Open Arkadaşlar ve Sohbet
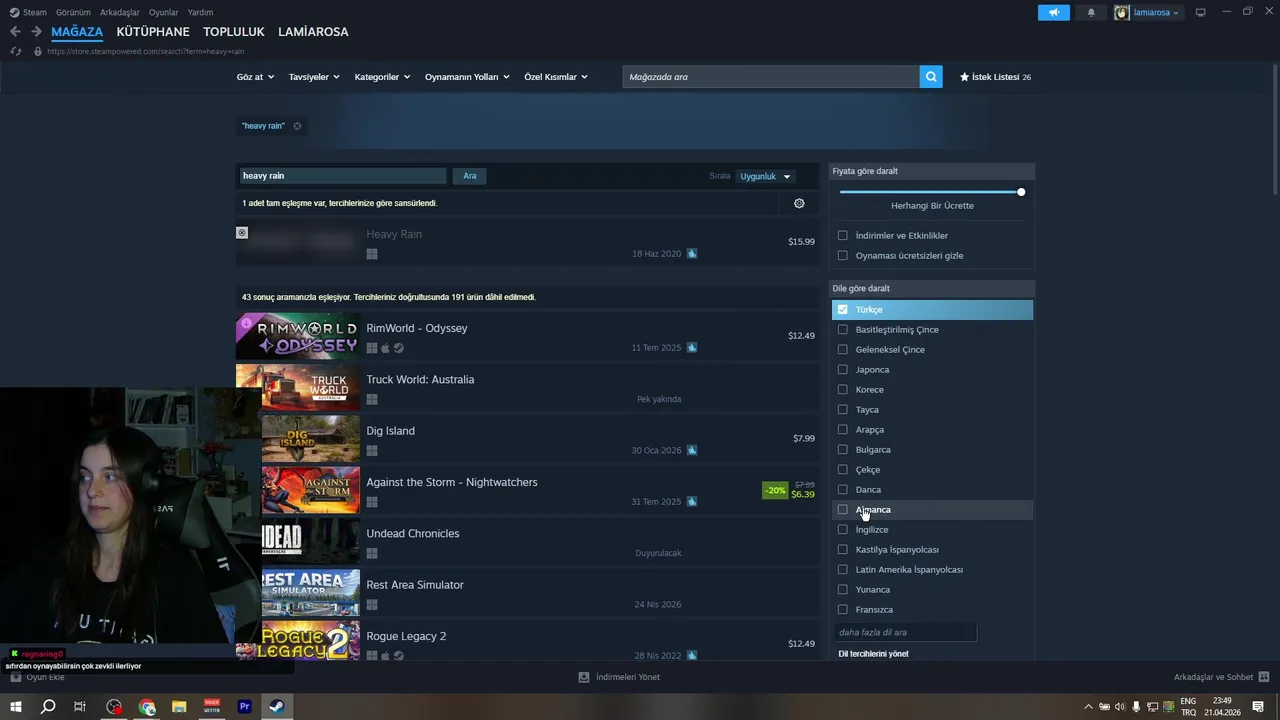This screenshot has height=720, width=1280. coord(1213,677)
